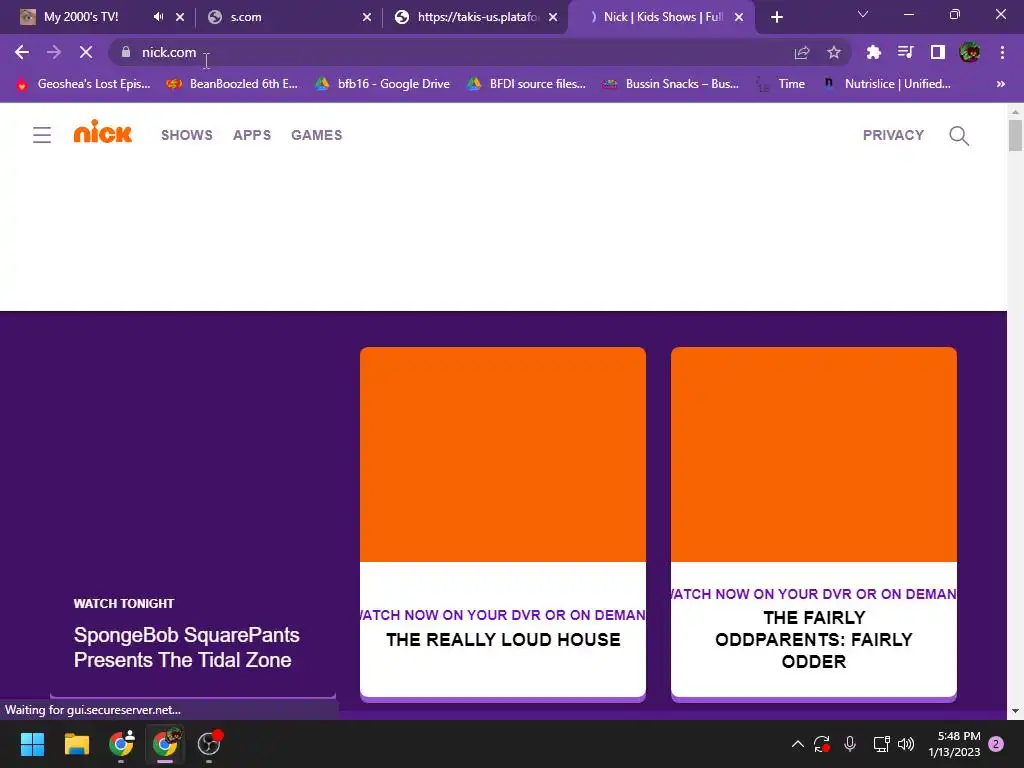Viewport: 1024px width, 768px height.
Task: Open a new tab with plus button
Action: click(x=776, y=17)
